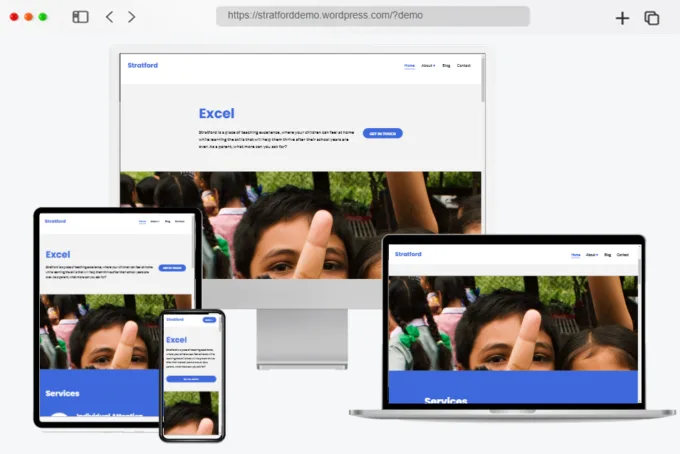Tap the blue button below the text in the phone preview
680x454 pixels.
click(191, 379)
